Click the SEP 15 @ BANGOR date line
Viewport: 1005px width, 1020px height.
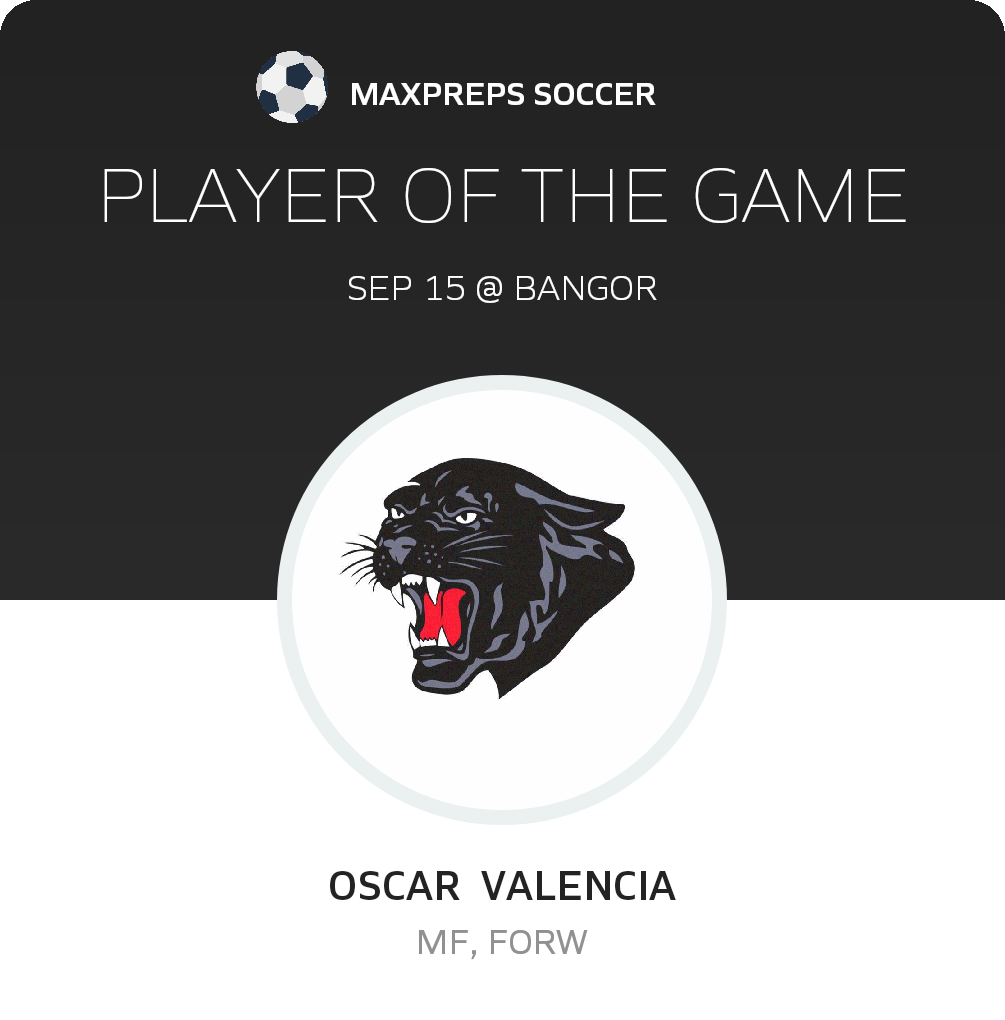click(502, 288)
